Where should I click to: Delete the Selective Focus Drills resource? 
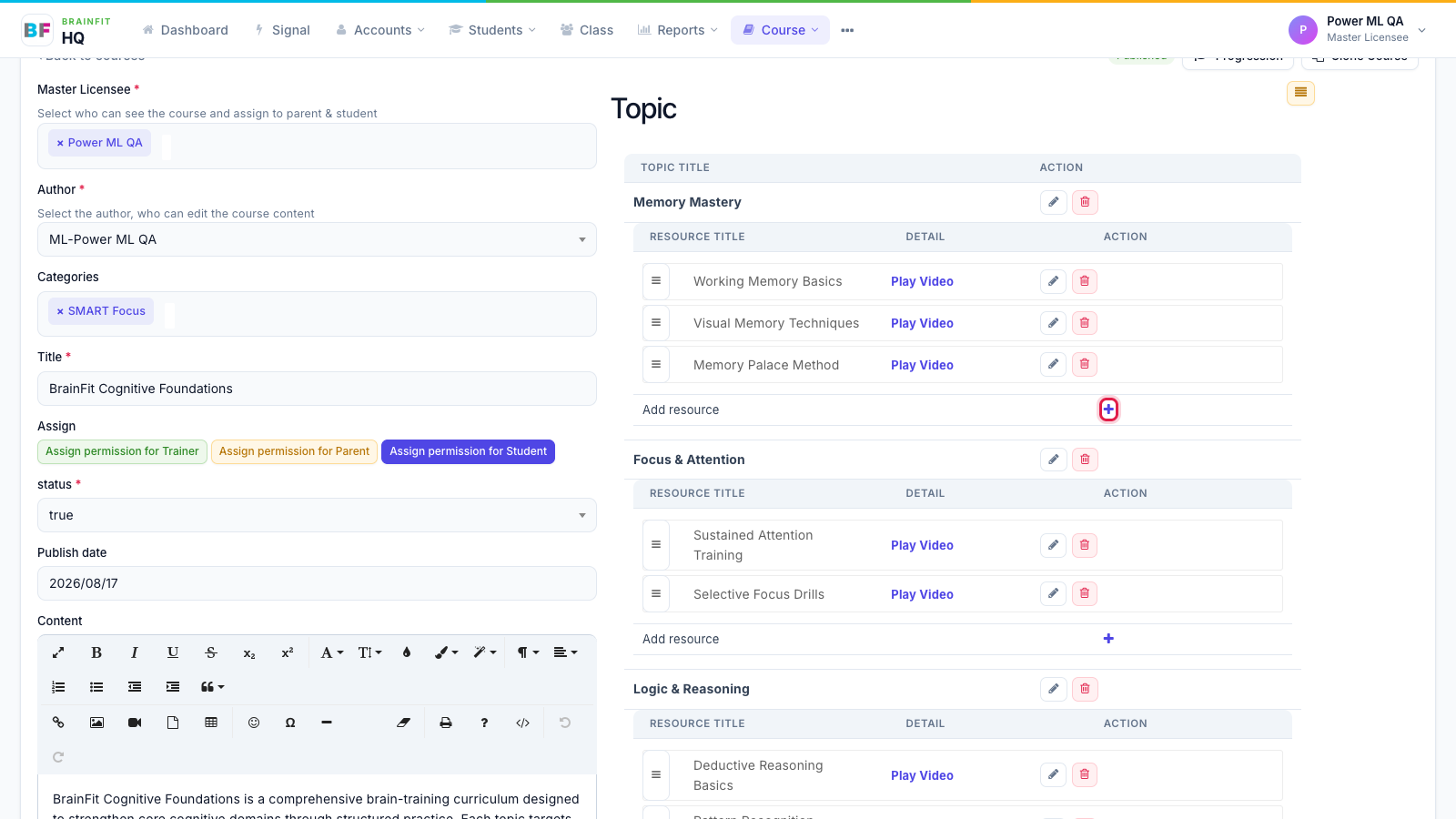point(1085,594)
